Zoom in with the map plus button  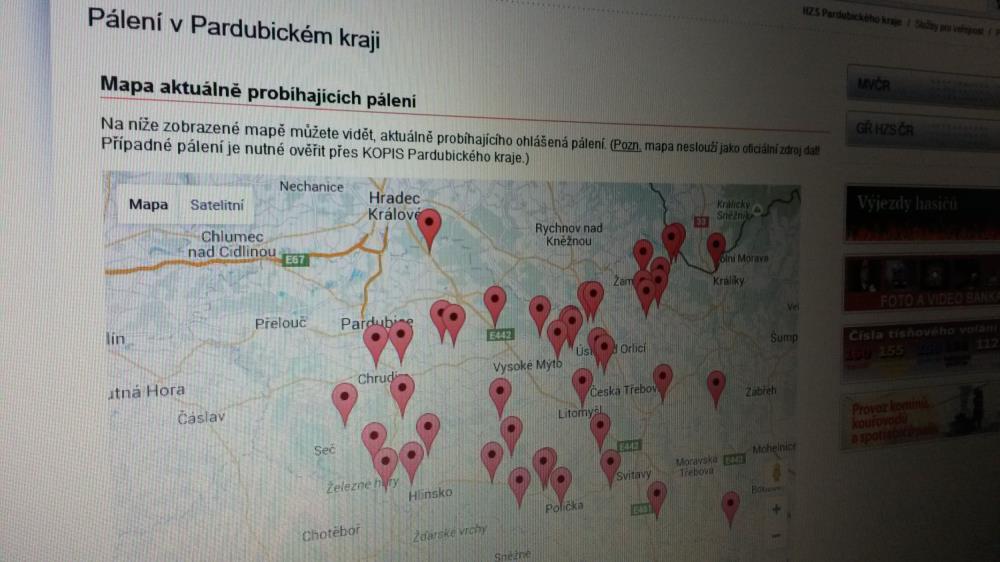776,509
